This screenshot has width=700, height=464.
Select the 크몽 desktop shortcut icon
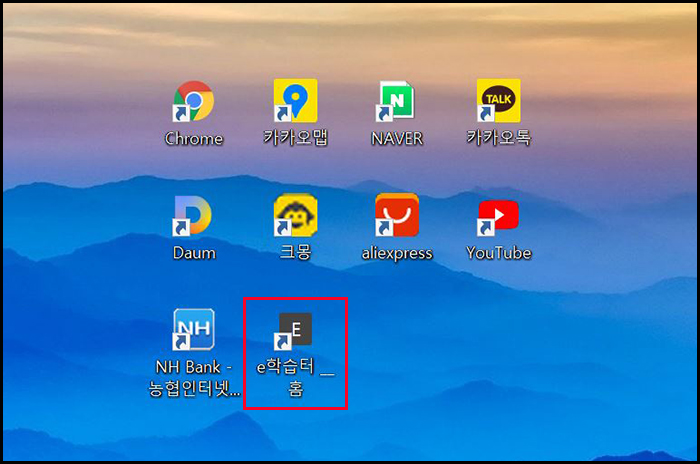click(296, 215)
